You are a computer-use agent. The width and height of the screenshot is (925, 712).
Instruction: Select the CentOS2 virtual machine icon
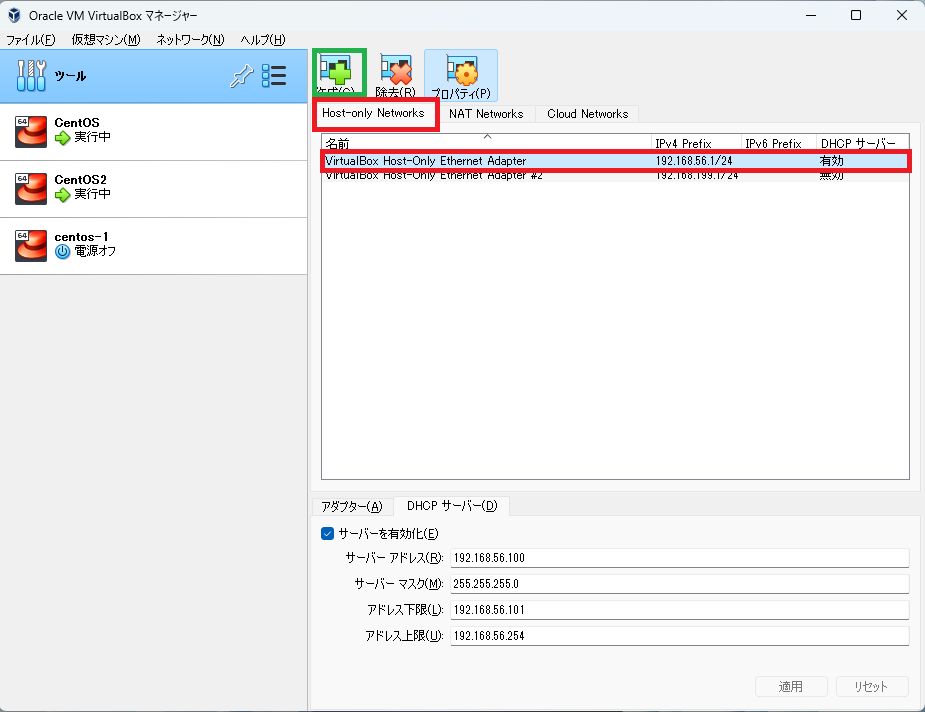pos(31,188)
